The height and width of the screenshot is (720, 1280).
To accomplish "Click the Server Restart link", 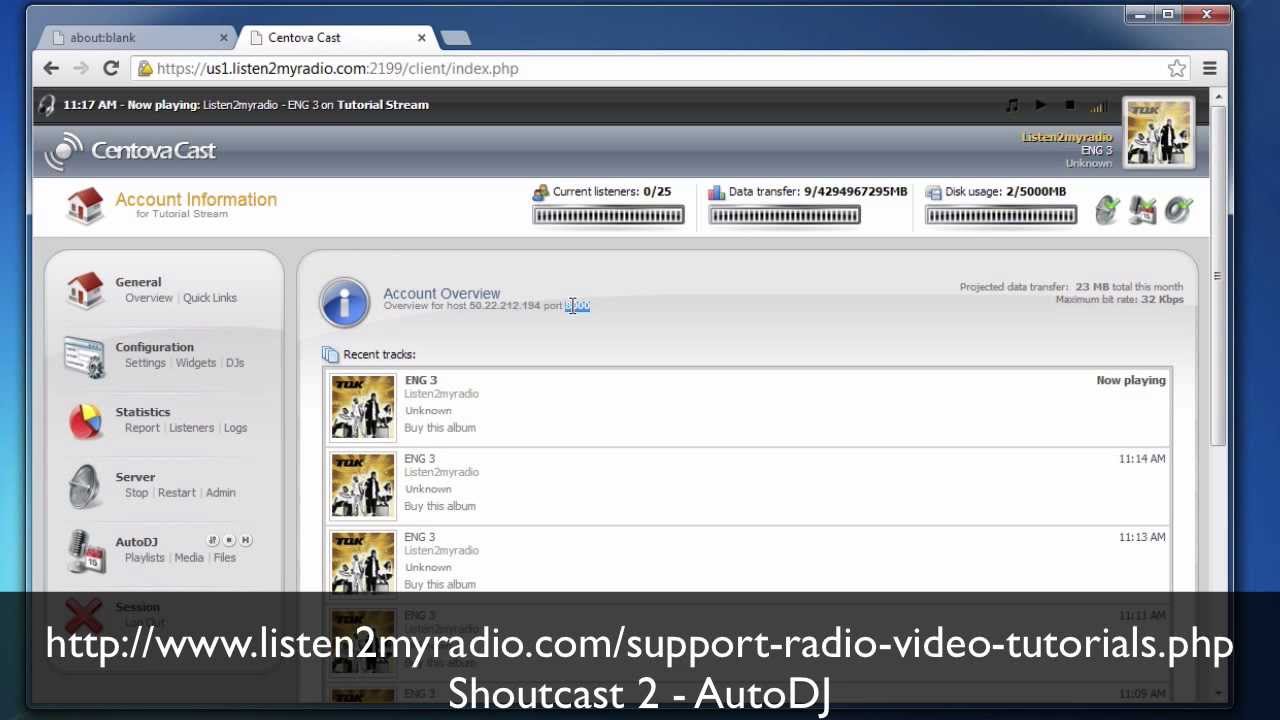I will click(177, 493).
